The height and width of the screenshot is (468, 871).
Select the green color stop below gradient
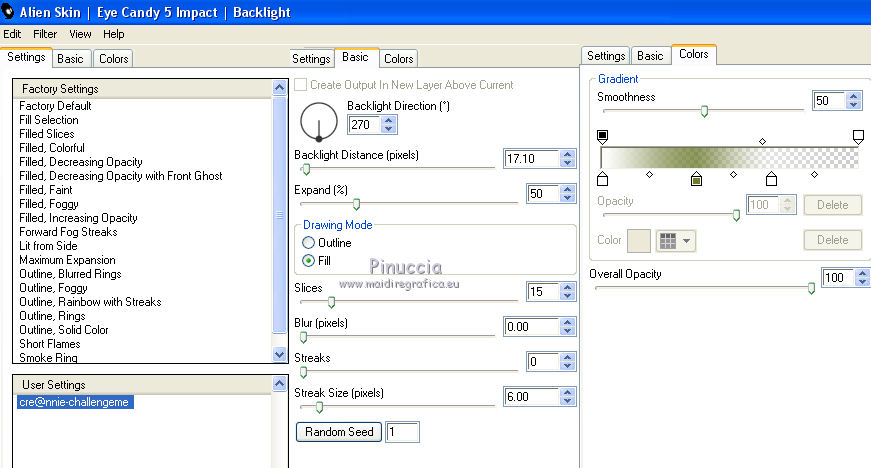696,179
